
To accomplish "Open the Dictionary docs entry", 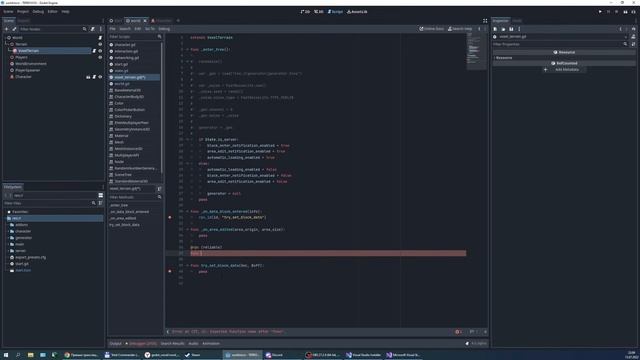I will tap(123, 116).
